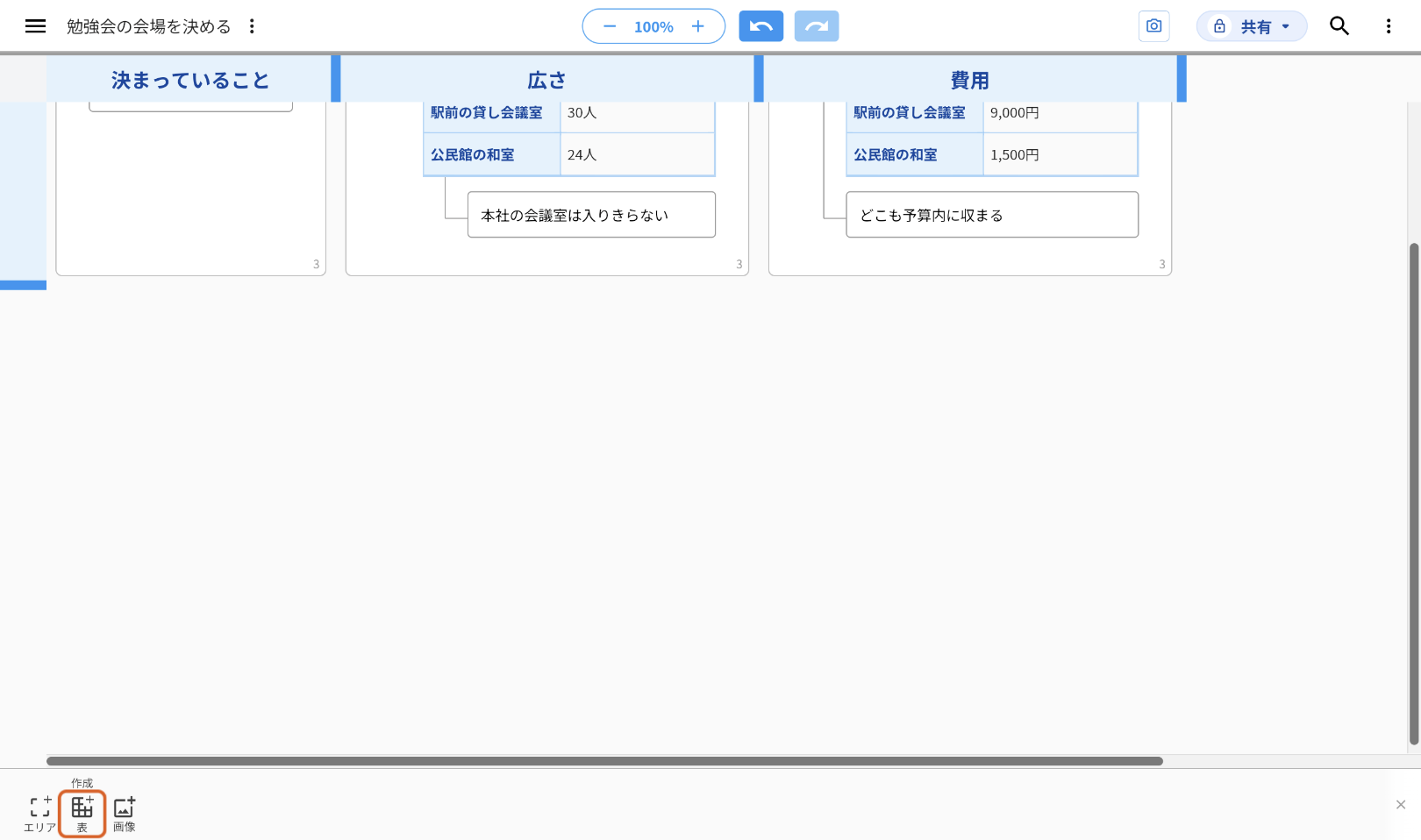Screen dimensions: 1421x840
Task: Click the vertical scrollbar thumb
Action: [1413, 494]
